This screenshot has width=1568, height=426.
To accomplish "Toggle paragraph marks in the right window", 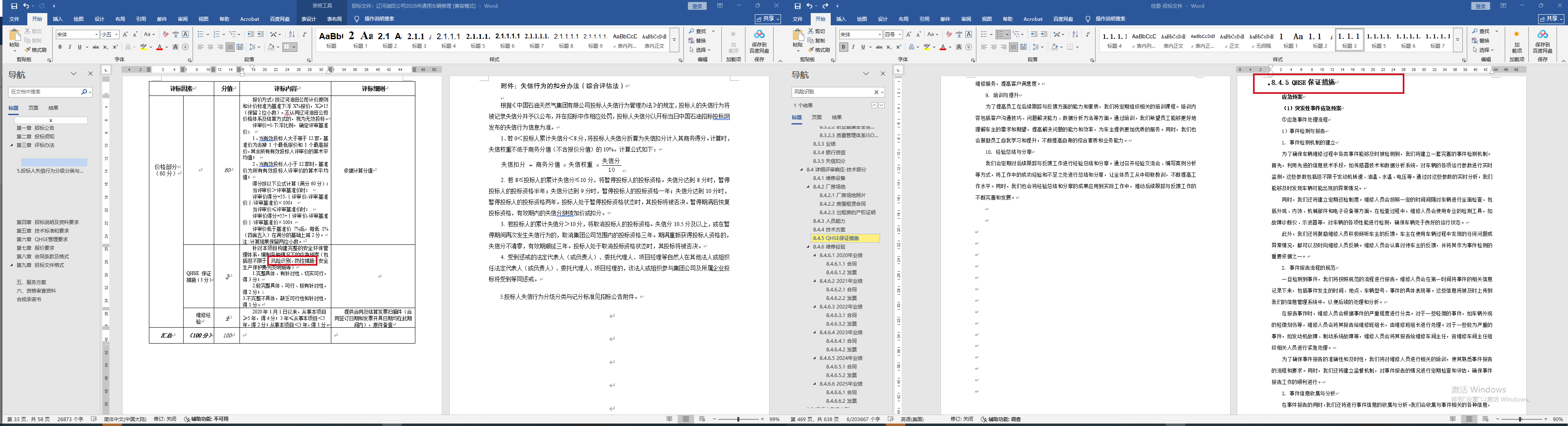I will 1088,35.
